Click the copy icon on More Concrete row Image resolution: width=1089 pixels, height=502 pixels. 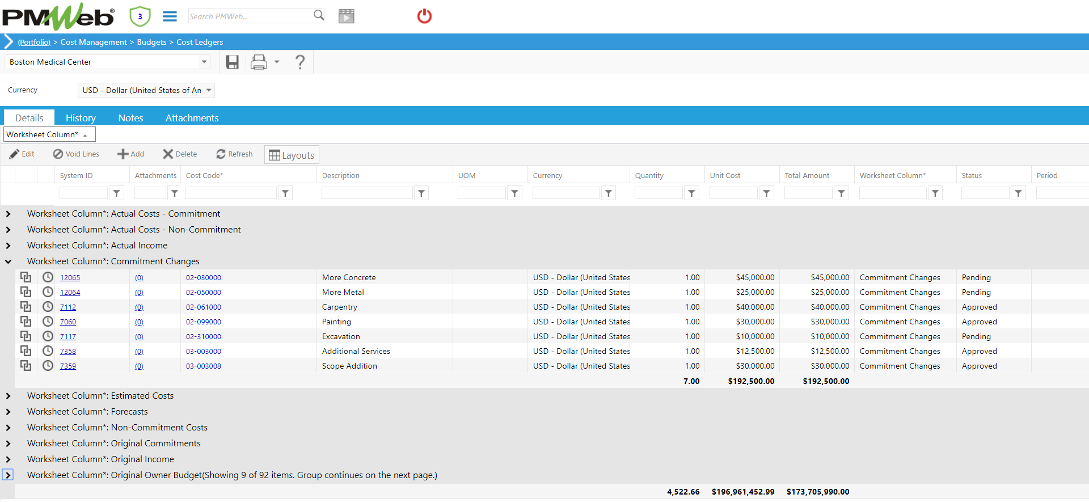(26, 277)
